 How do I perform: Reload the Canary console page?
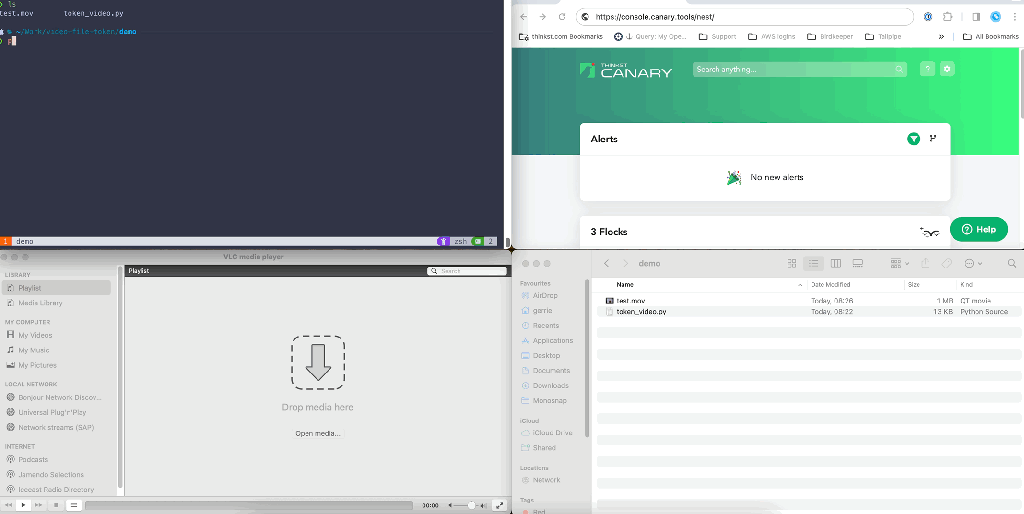[562, 17]
